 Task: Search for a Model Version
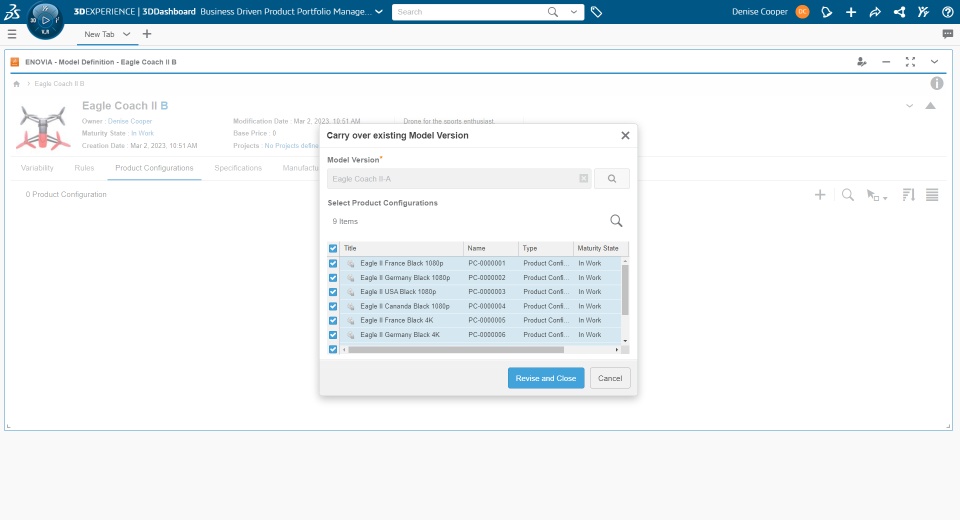click(612, 179)
